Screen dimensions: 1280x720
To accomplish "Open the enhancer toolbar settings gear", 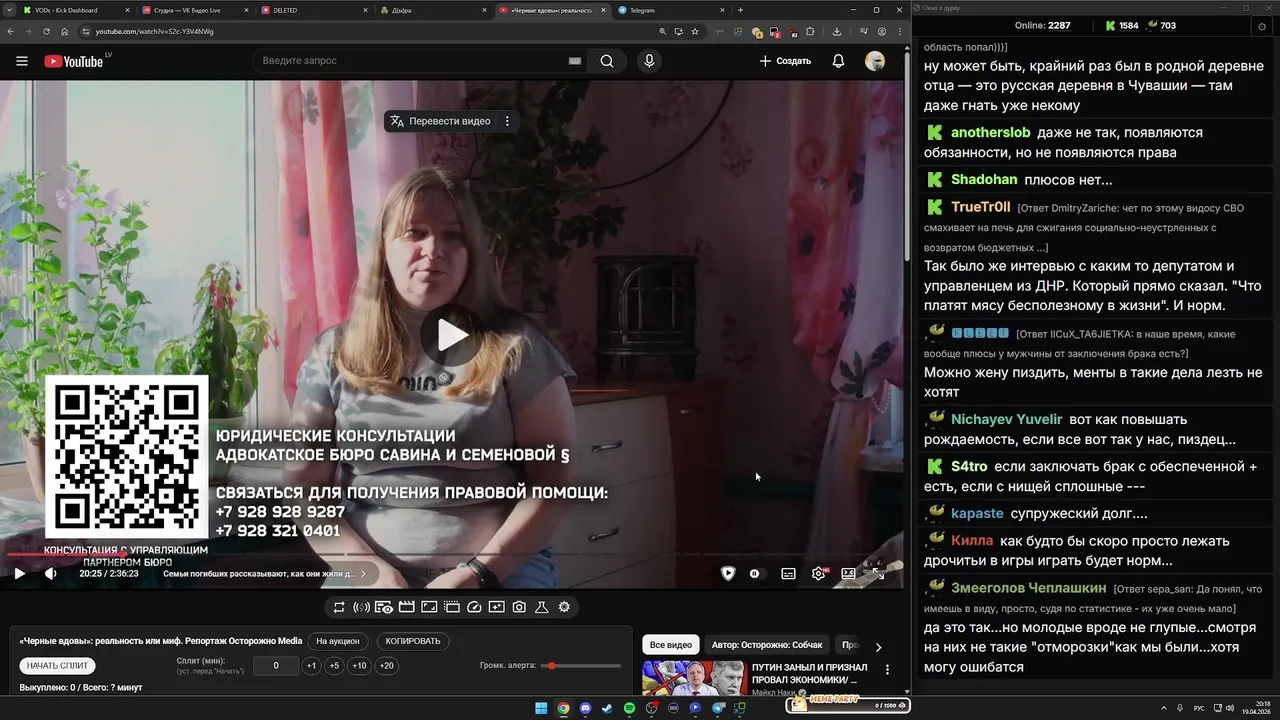I will (564, 607).
